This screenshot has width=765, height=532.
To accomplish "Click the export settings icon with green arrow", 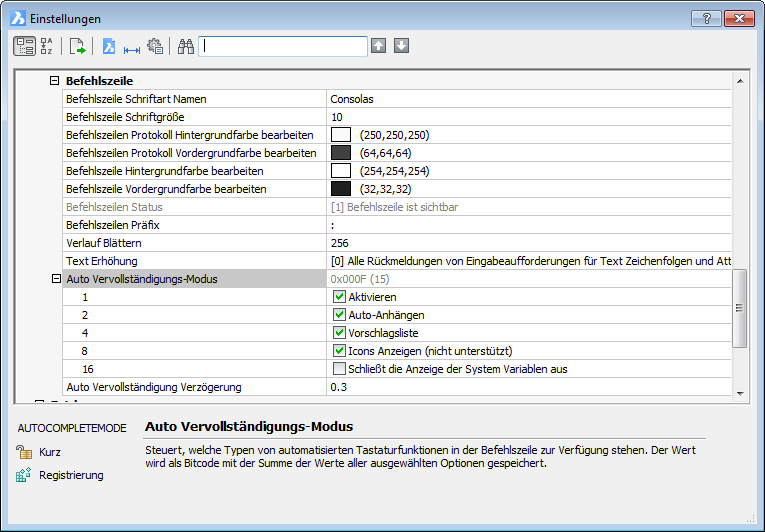I will [x=78, y=46].
